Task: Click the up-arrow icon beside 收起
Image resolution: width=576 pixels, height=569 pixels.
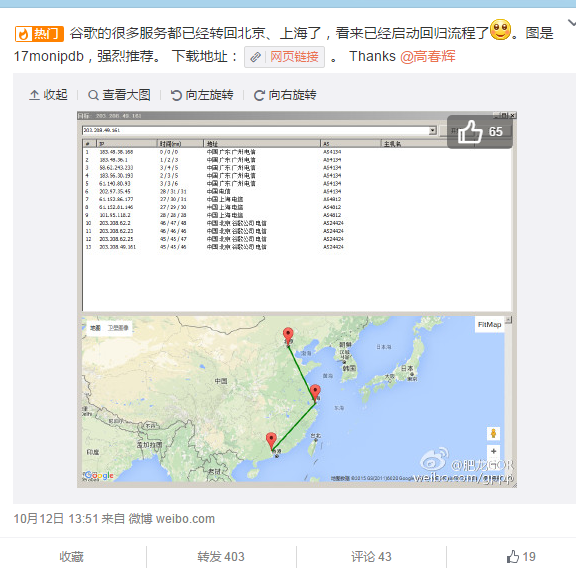Action: click(x=34, y=95)
